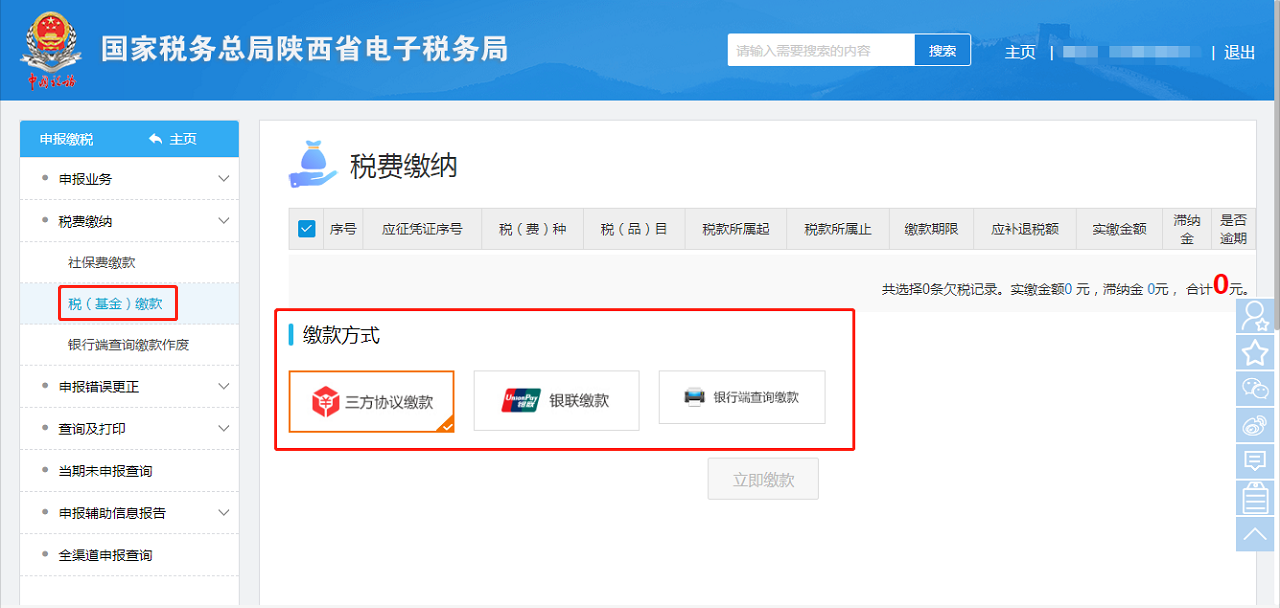Click the star favorites icon in sidebar
Viewport: 1280px width, 608px height.
(1255, 352)
